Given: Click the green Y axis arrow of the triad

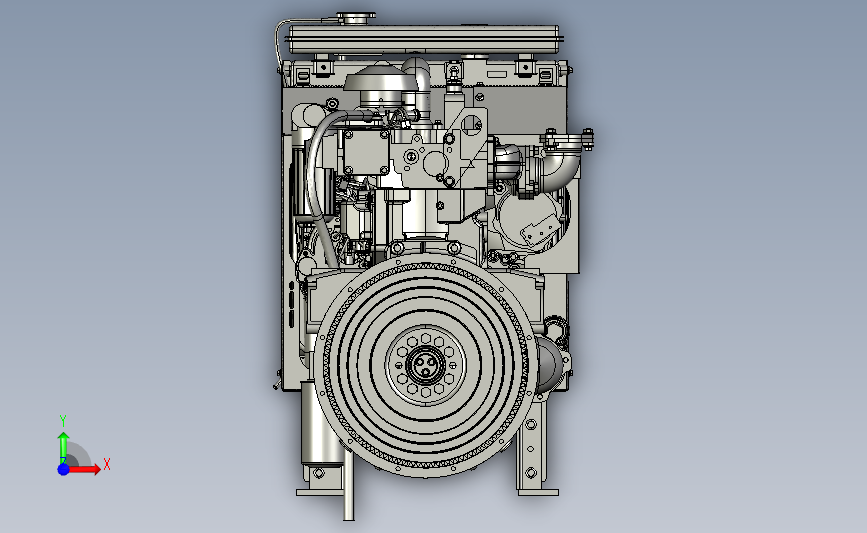Looking at the screenshot, I should point(64,447).
